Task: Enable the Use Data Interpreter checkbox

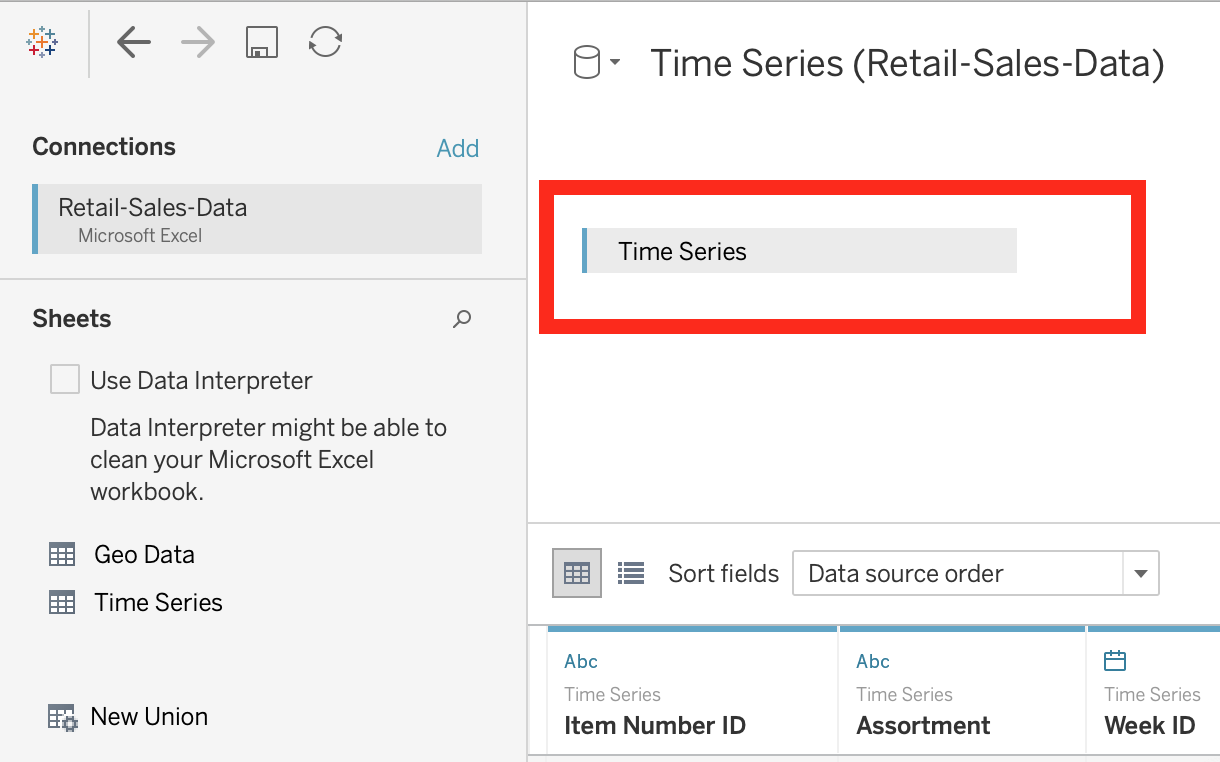Action: coord(64,379)
